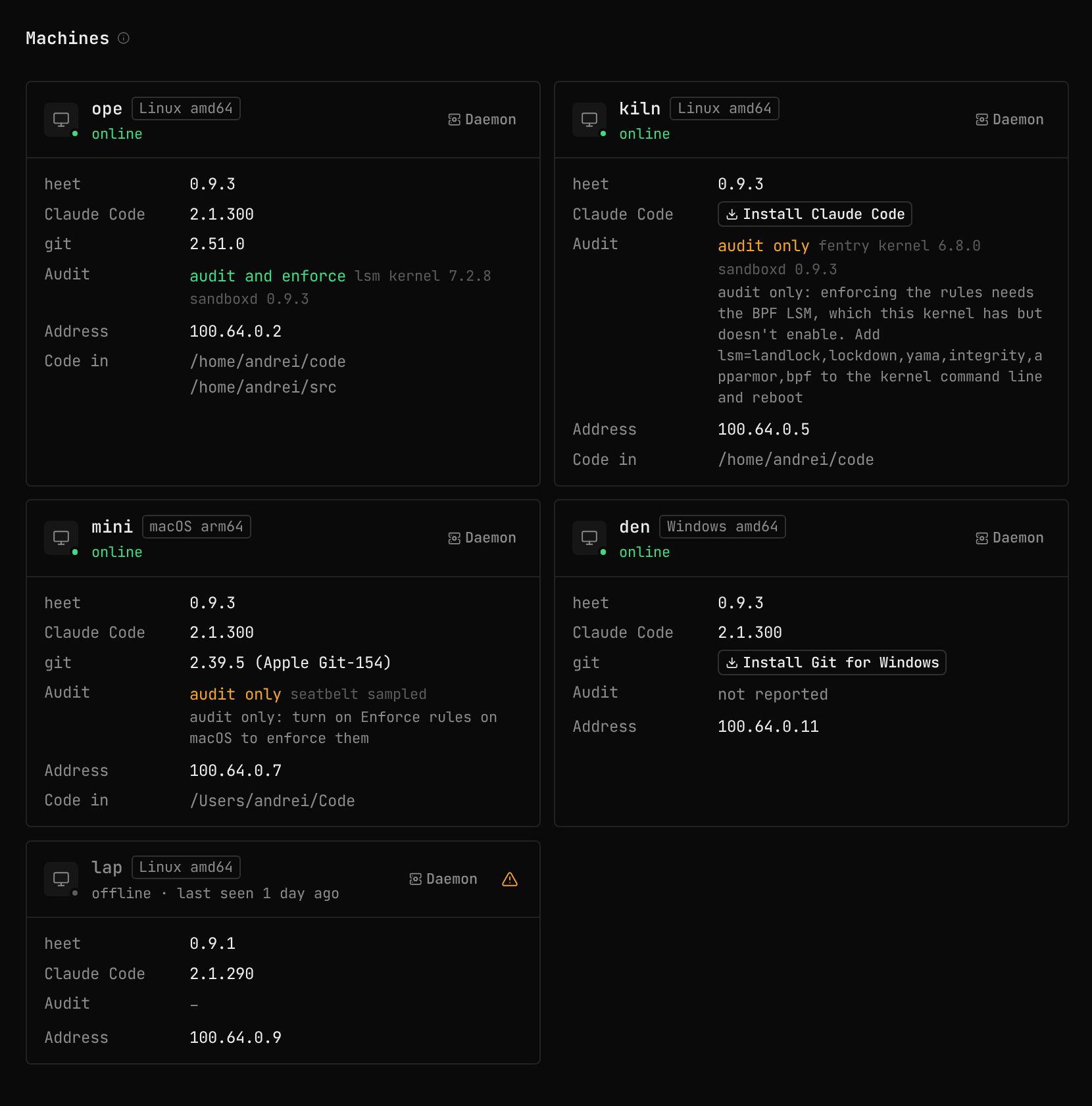Select the kiln machine name

[640, 109]
